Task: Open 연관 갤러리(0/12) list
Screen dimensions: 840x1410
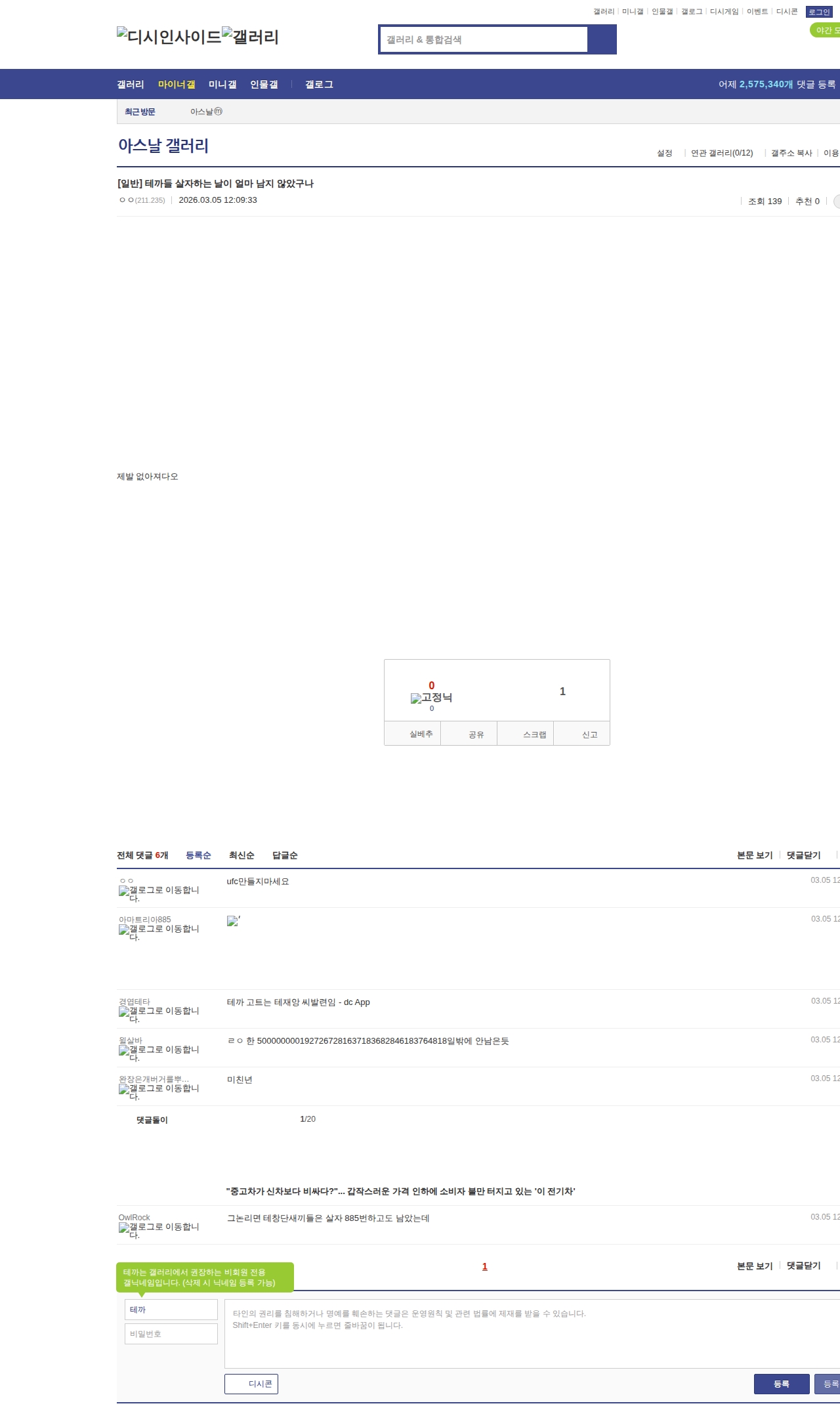Action: click(x=722, y=153)
